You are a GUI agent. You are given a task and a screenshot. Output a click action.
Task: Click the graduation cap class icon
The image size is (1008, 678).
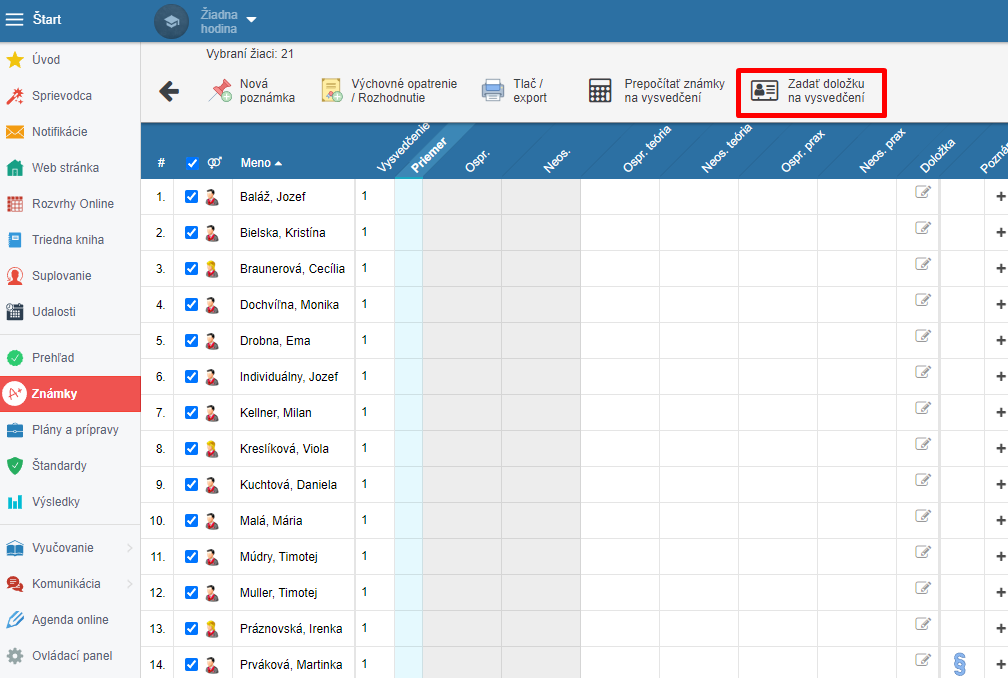point(171,21)
